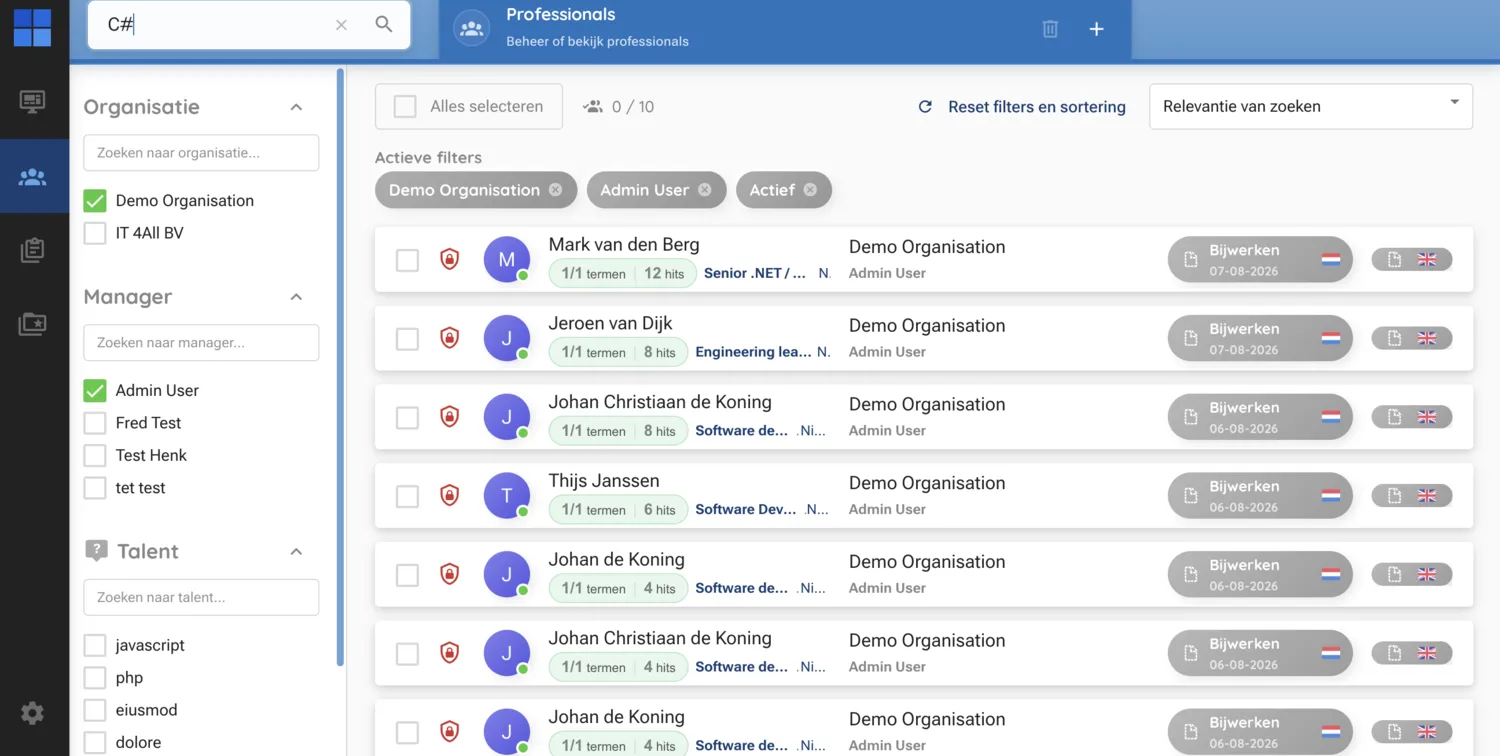Check the eiusmod talent checkbox
The height and width of the screenshot is (756, 1500).
click(95, 710)
